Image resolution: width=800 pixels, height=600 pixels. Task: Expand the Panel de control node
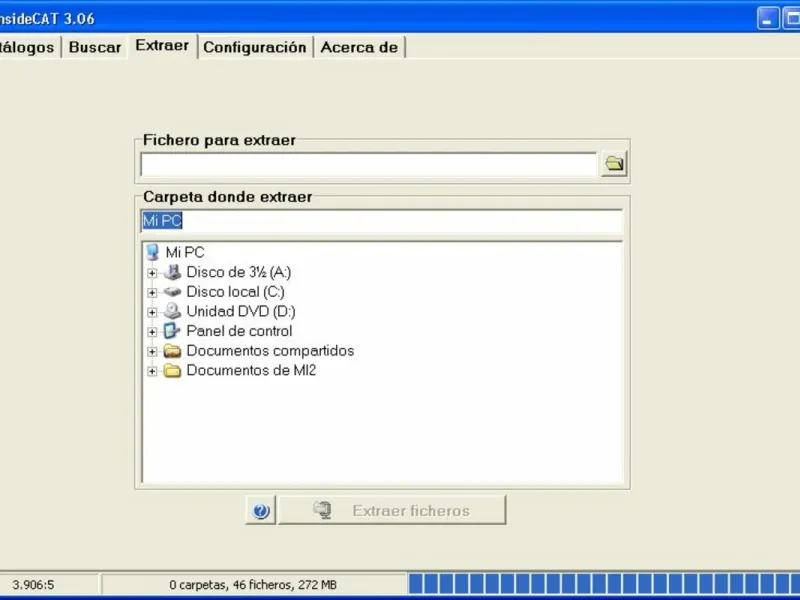click(152, 332)
